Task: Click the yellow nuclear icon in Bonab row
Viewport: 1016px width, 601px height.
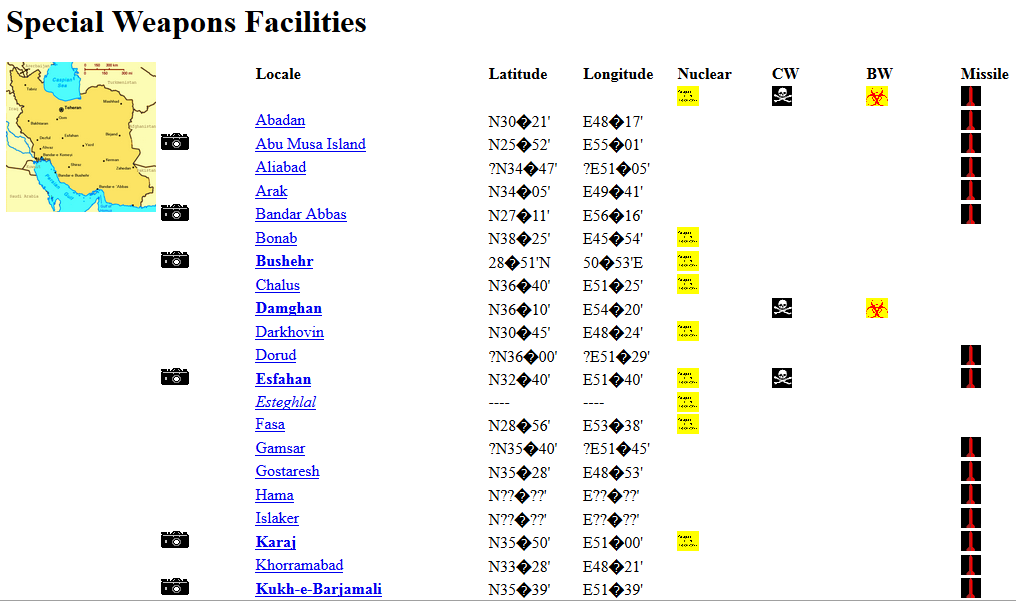Action: (x=688, y=238)
